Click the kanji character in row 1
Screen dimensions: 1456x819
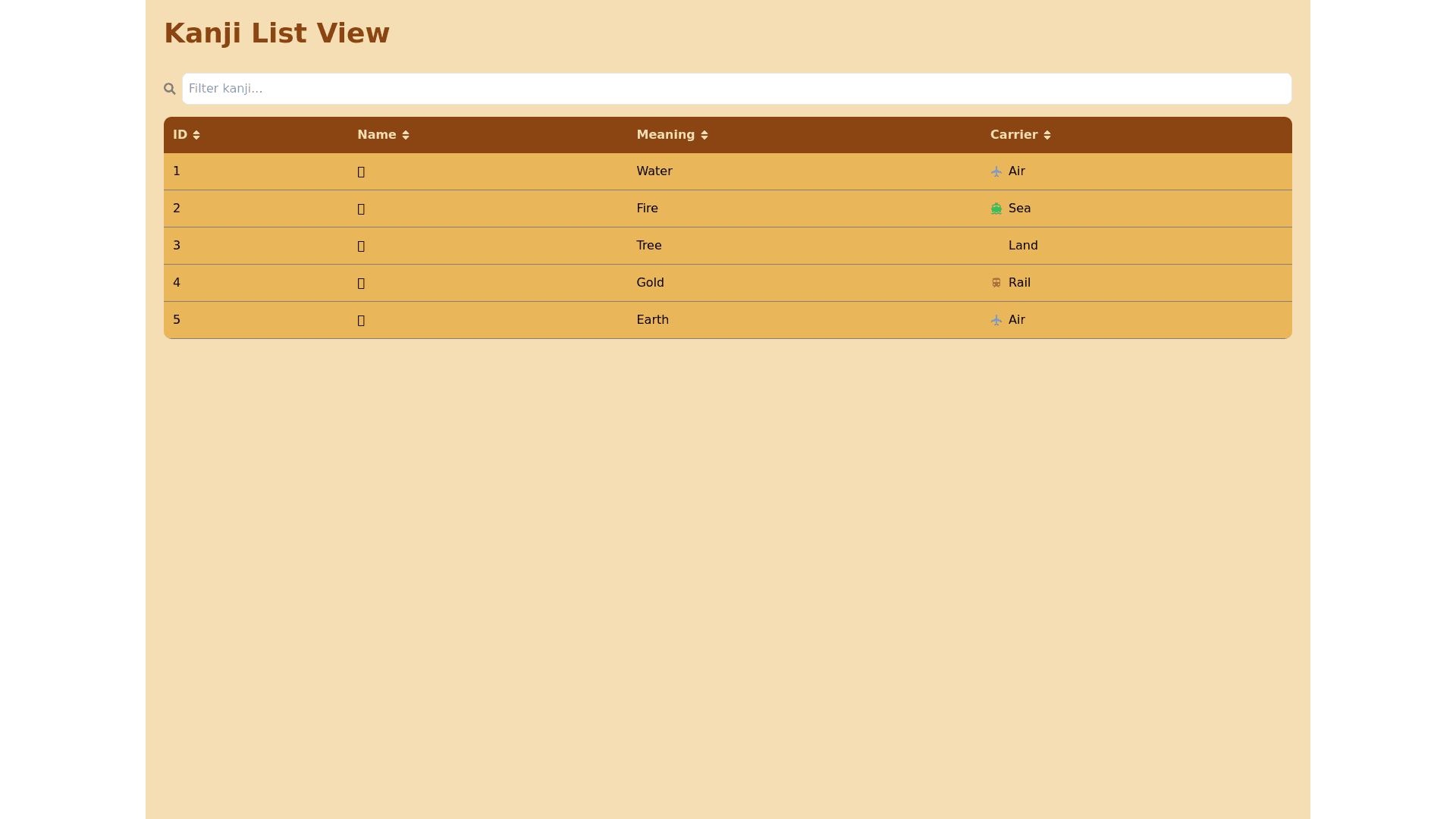click(361, 172)
